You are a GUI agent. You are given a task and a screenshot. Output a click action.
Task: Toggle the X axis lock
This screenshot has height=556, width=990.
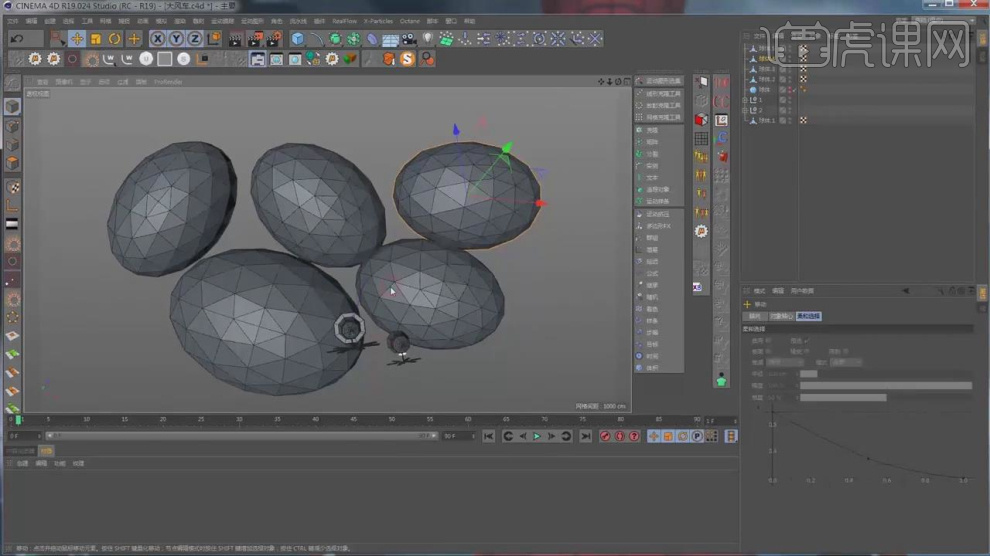point(158,39)
